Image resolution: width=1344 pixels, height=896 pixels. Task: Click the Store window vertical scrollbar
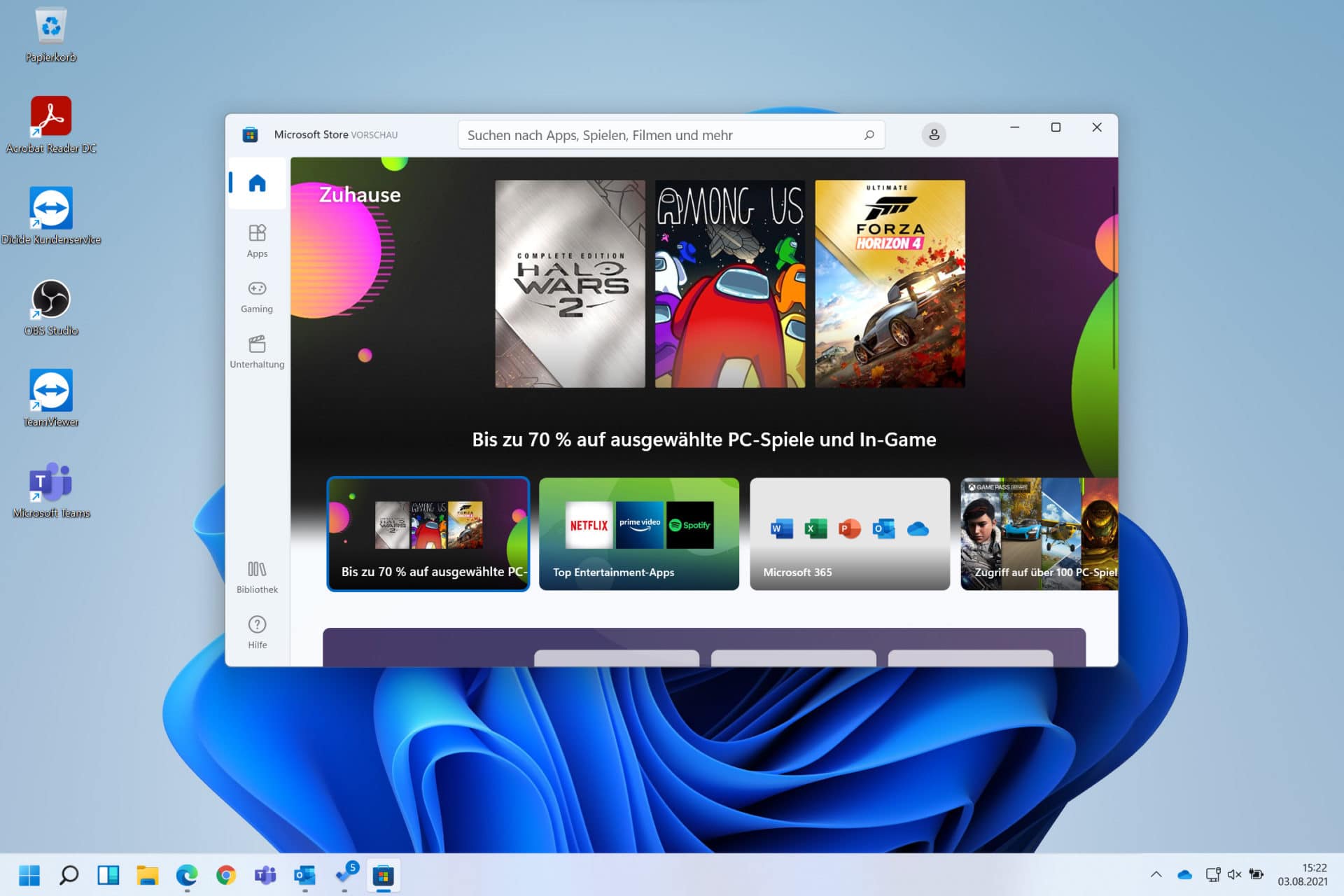click(1113, 277)
